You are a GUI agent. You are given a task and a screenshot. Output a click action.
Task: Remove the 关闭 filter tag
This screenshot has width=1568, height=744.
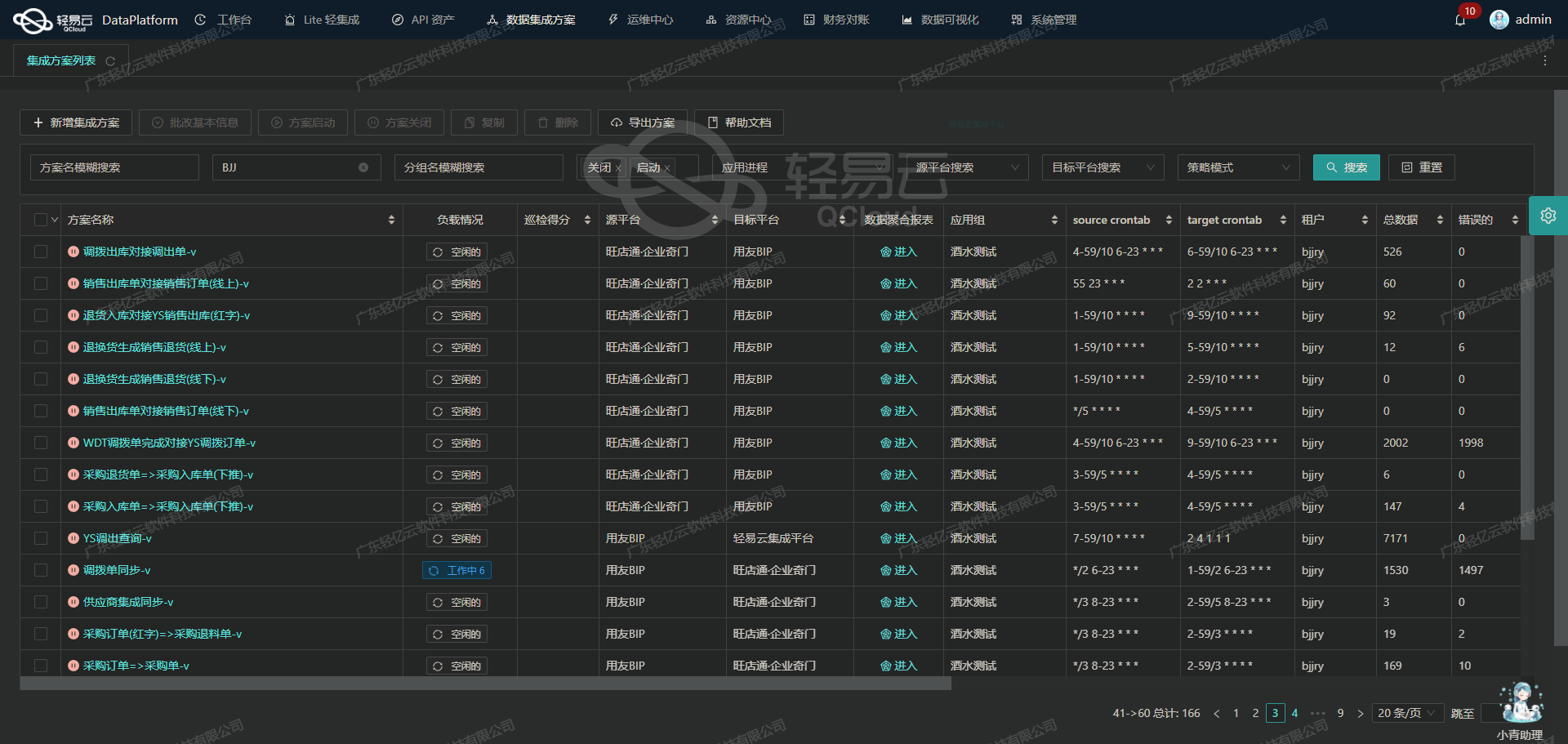point(618,168)
